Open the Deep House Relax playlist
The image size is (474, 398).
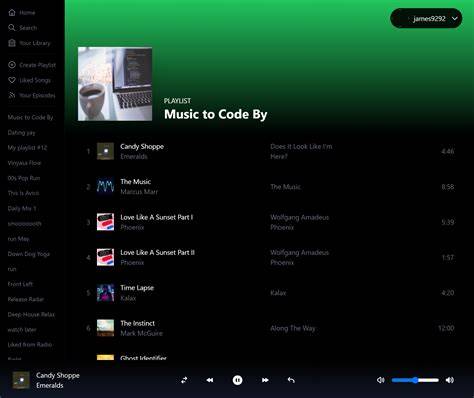coord(31,314)
